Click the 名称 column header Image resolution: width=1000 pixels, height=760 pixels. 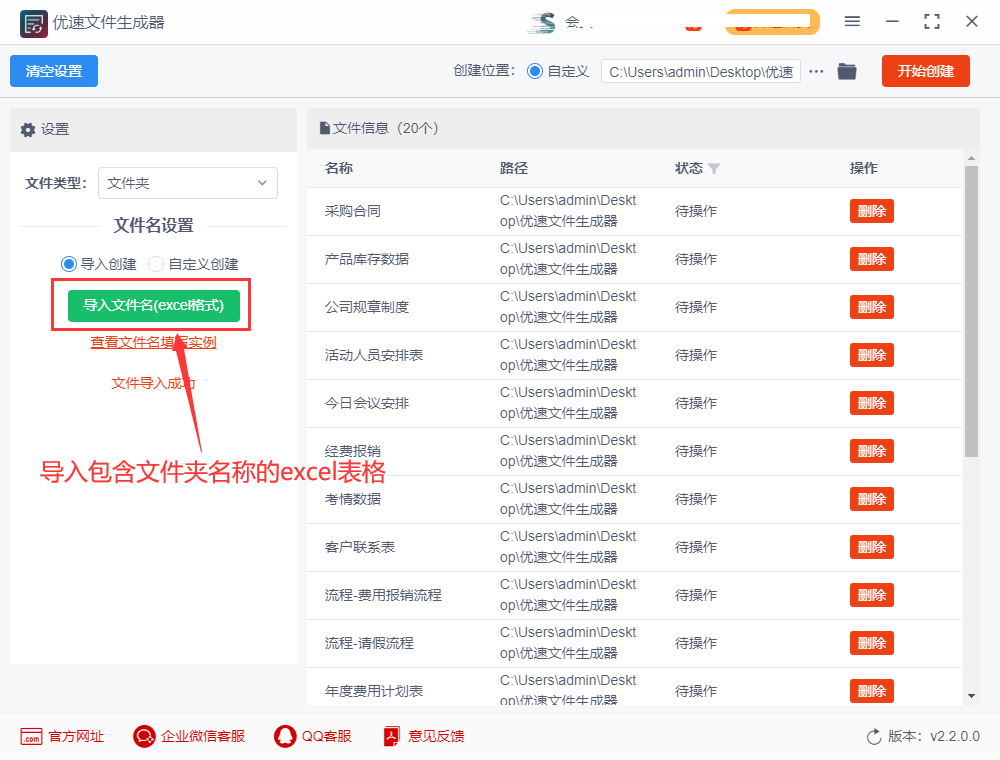339,168
